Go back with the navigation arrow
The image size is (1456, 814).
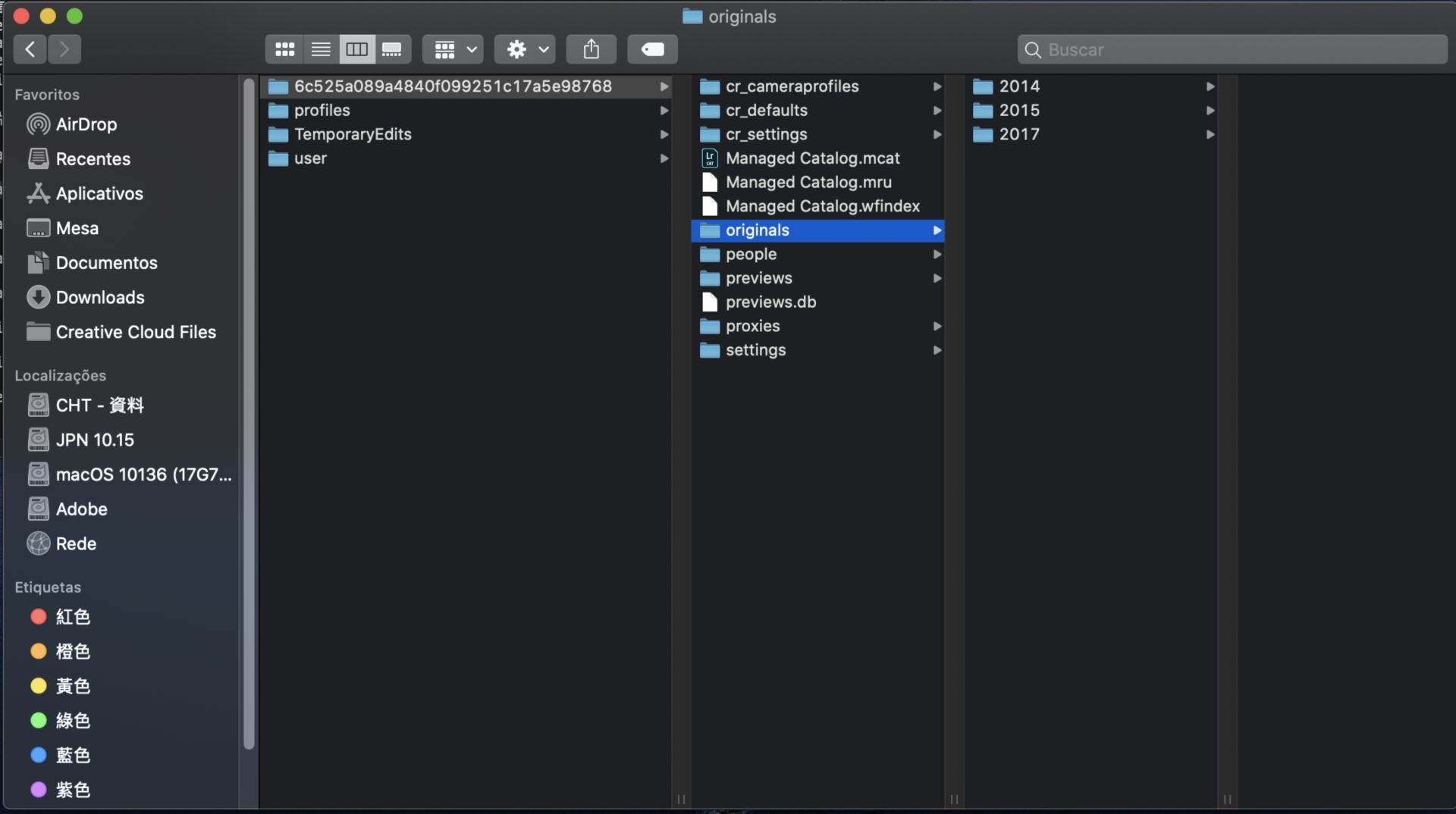click(30, 49)
